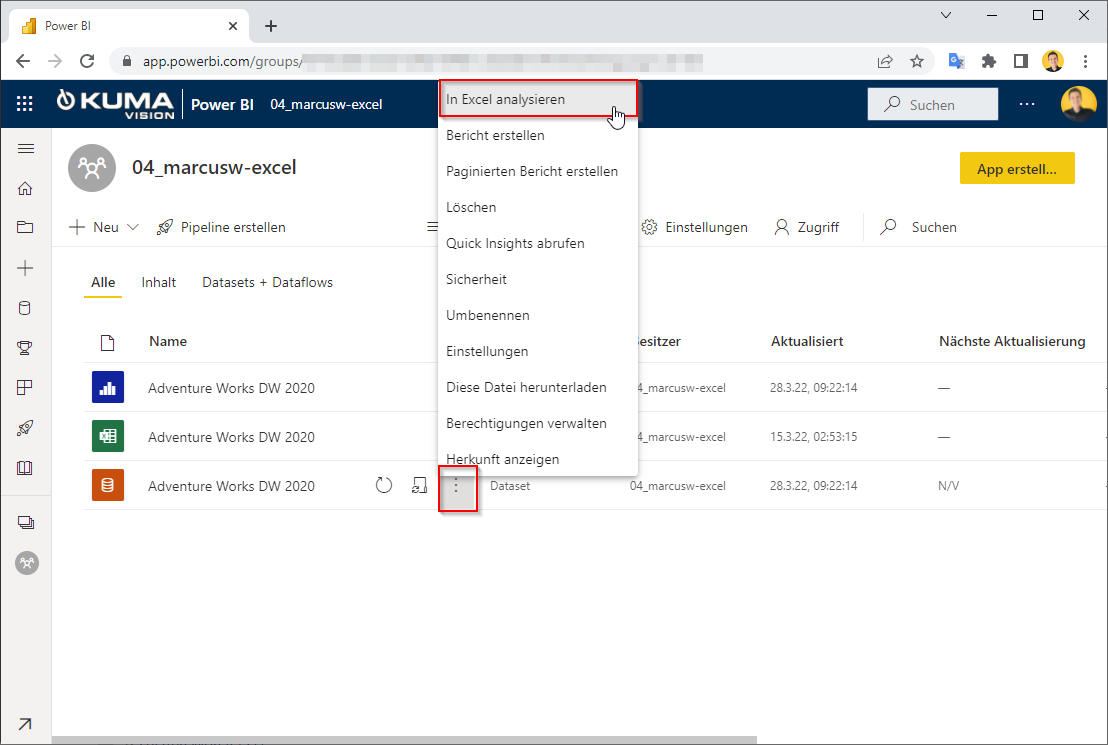This screenshot has height=745, width=1108.
Task: Select Löschen in the context menu
Action: click(x=538, y=207)
